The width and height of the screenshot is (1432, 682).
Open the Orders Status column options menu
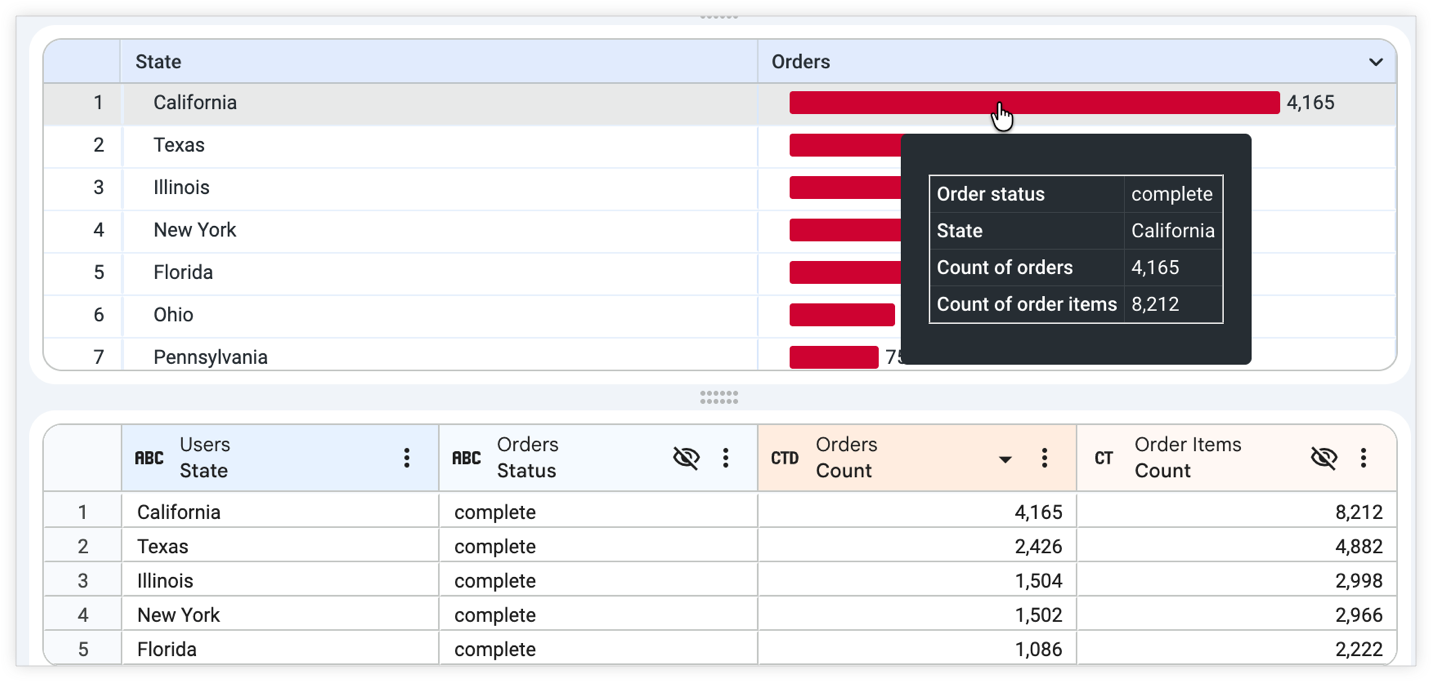[725, 458]
